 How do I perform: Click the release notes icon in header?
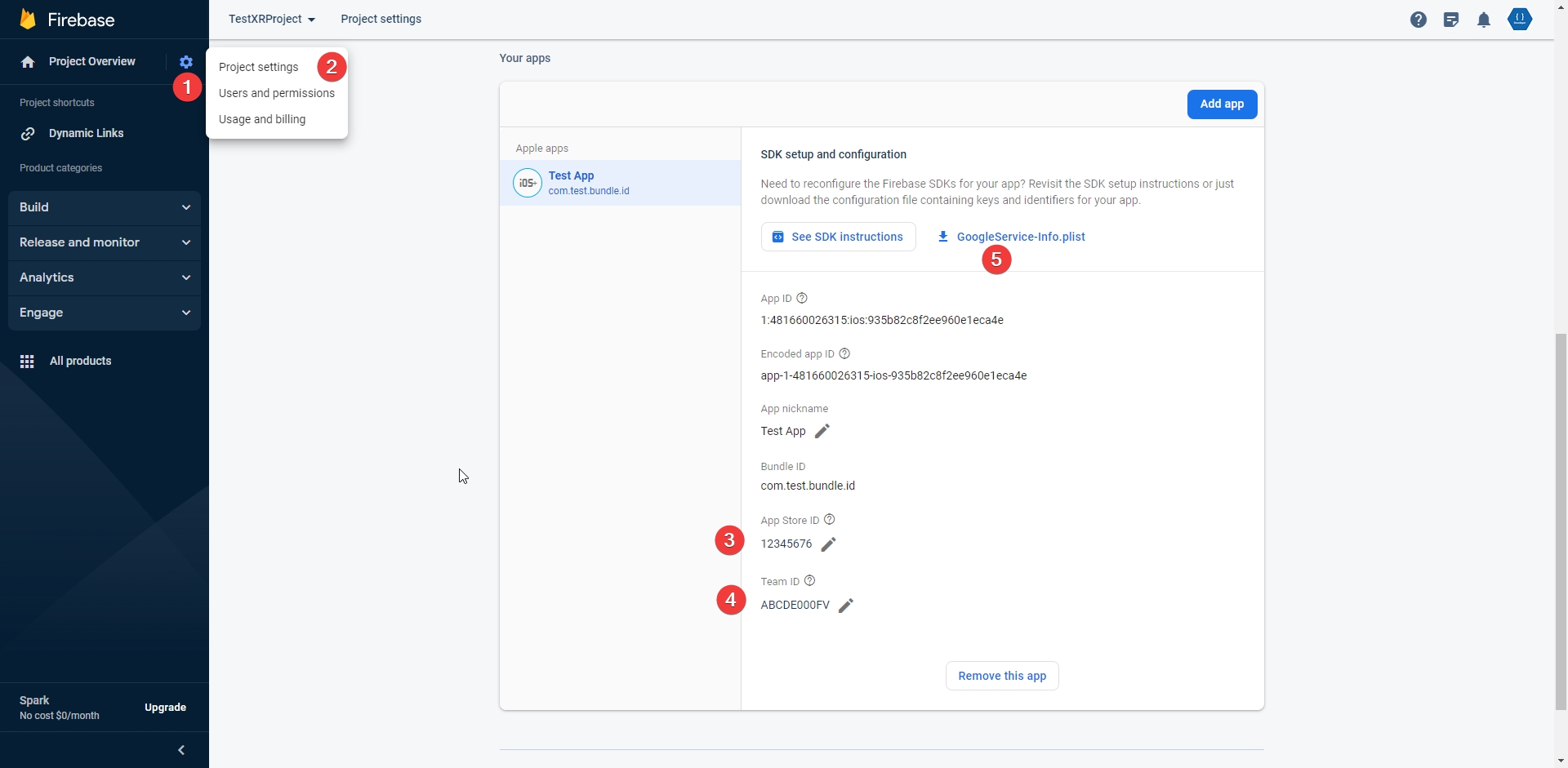pos(1450,20)
